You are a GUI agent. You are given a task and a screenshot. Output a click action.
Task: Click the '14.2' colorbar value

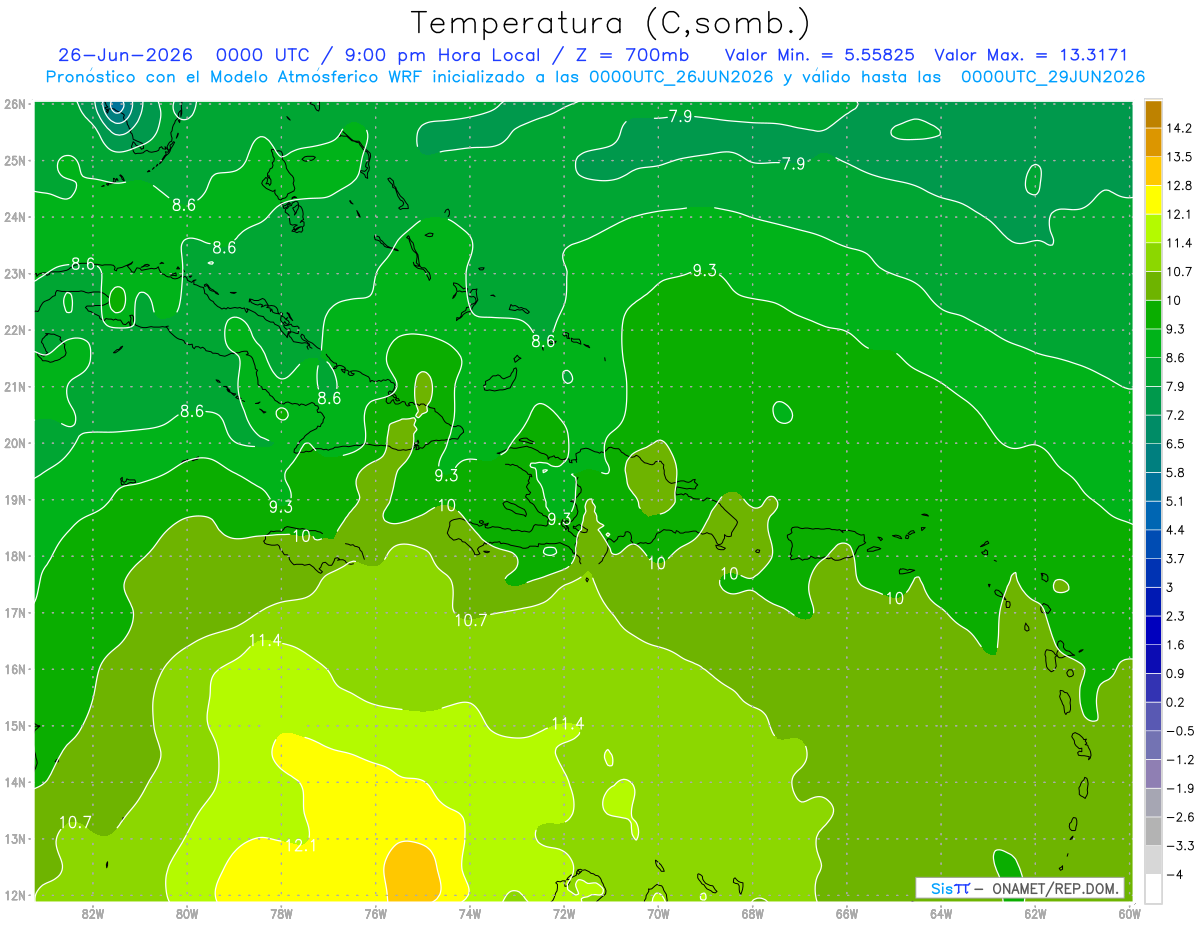(x=1180, y=128)
